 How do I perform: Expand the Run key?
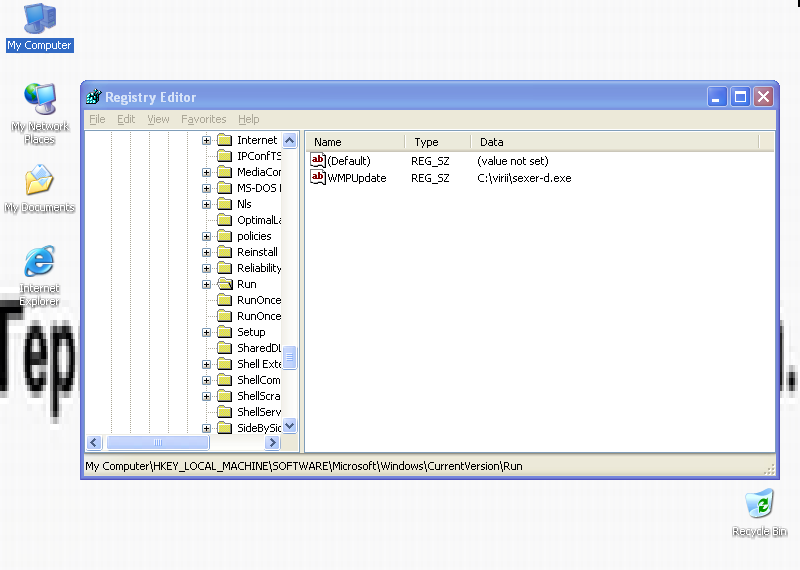(206, 284)
